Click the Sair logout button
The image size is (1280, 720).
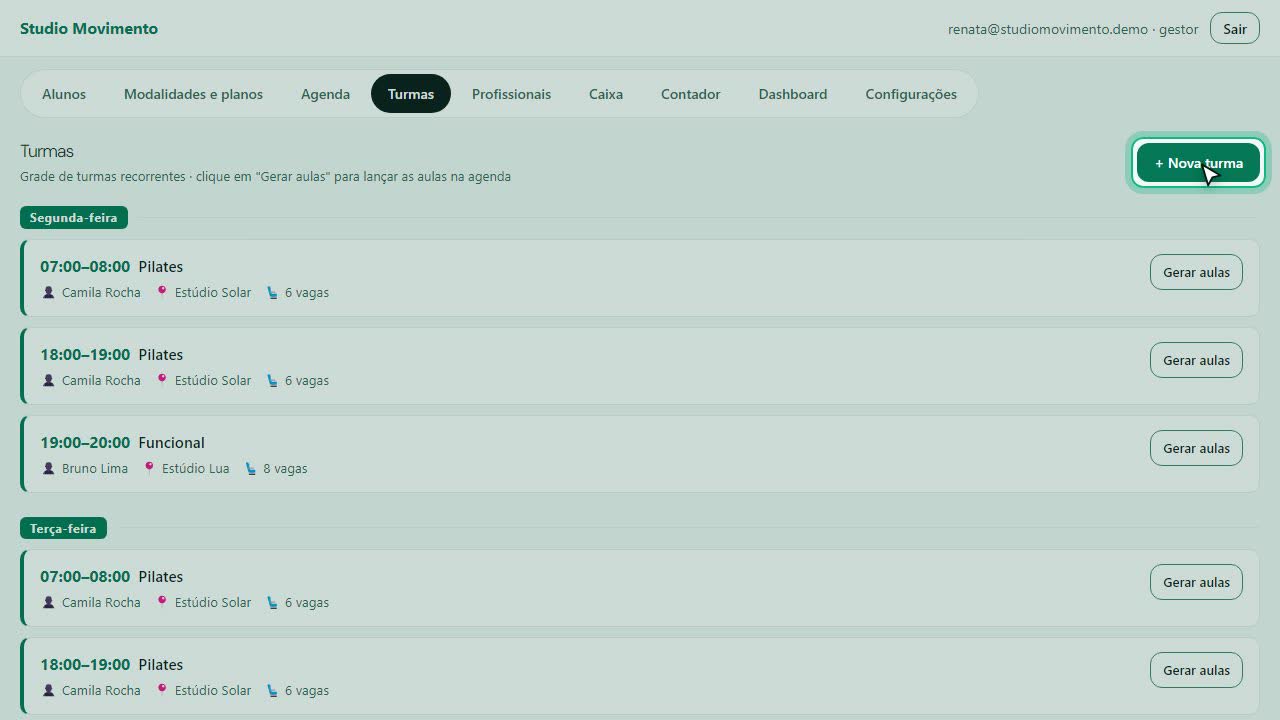pos(1235,29)
